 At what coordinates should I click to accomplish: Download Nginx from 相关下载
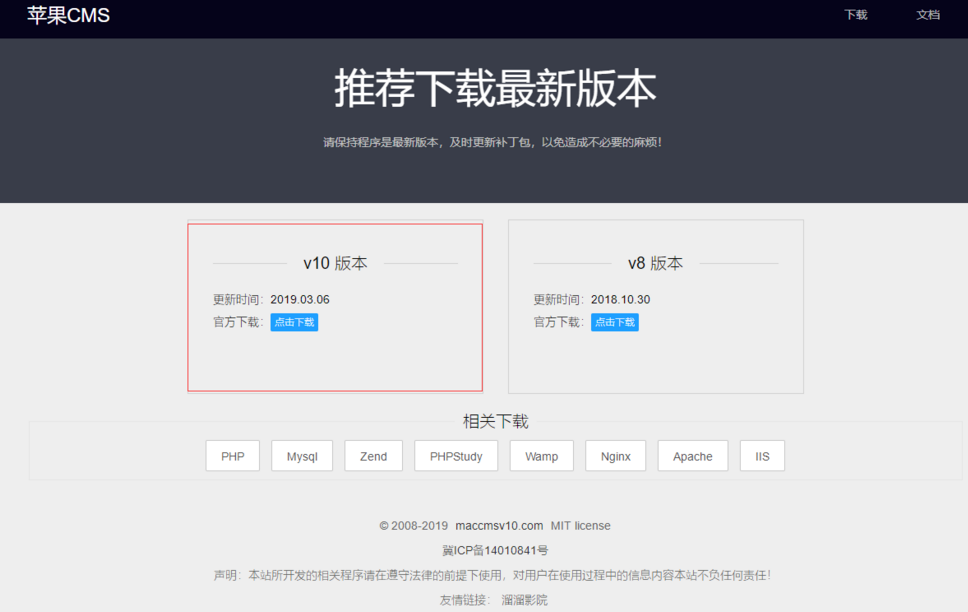click(615, 455)
